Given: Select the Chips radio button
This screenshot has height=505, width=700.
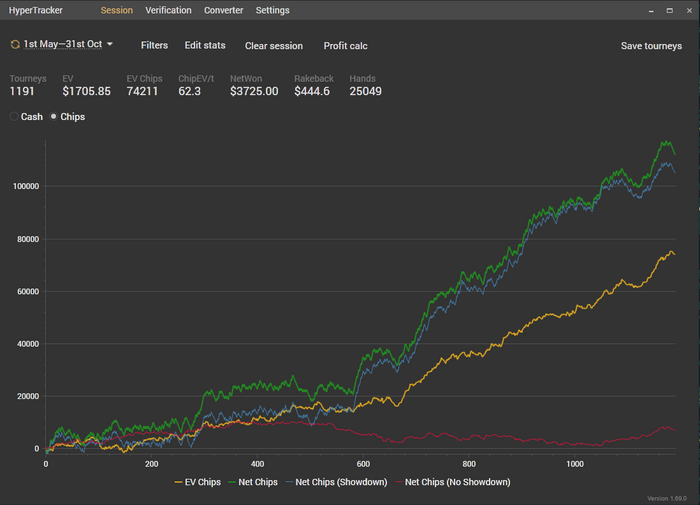Looking at the screenshot, I should (54, 117).
